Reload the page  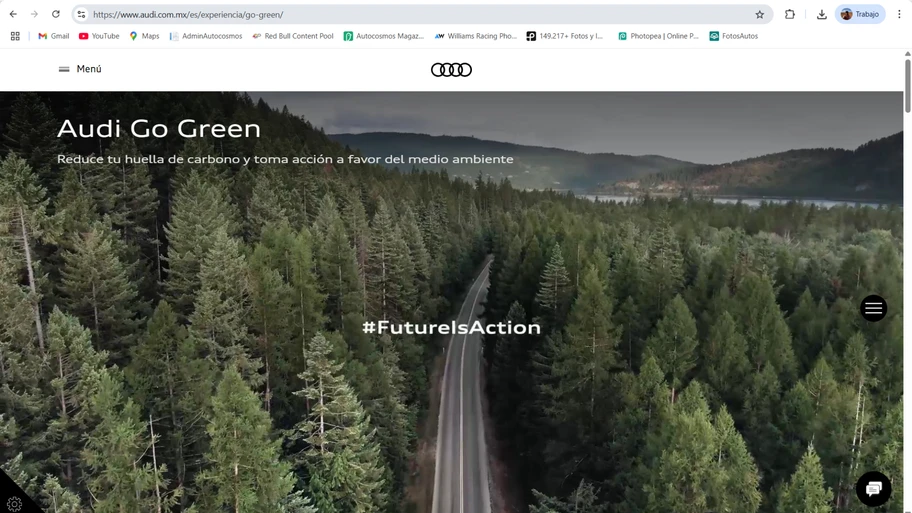pos(56,14)
